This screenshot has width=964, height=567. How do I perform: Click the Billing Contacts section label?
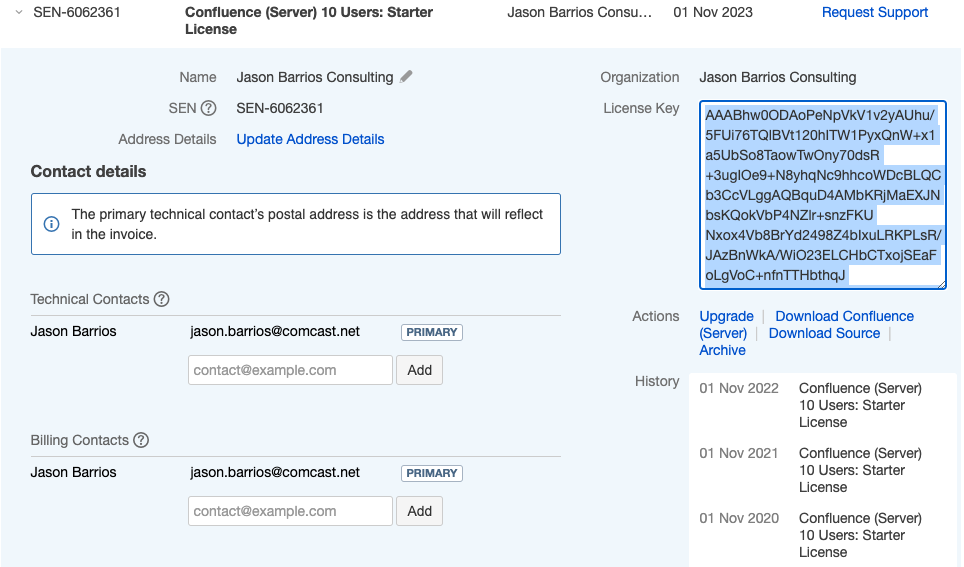tap(79, 440)
